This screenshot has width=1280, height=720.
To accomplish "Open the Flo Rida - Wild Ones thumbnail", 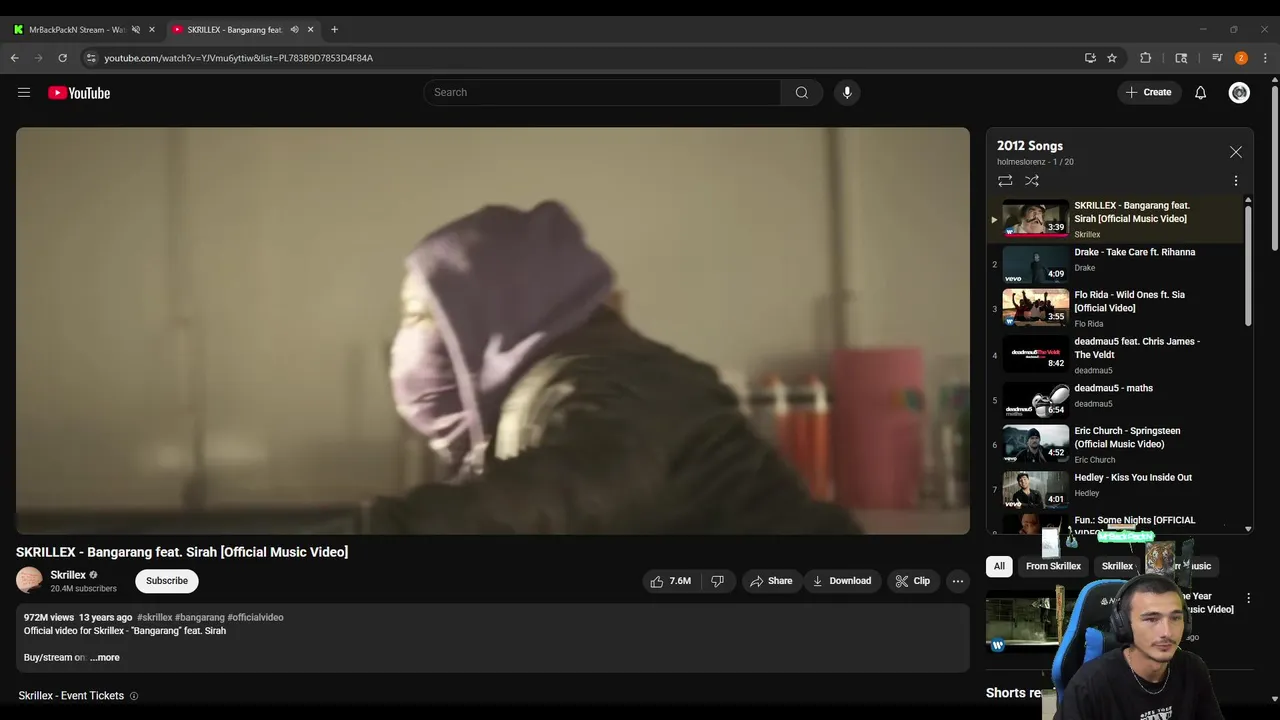I will (1036, 307).
